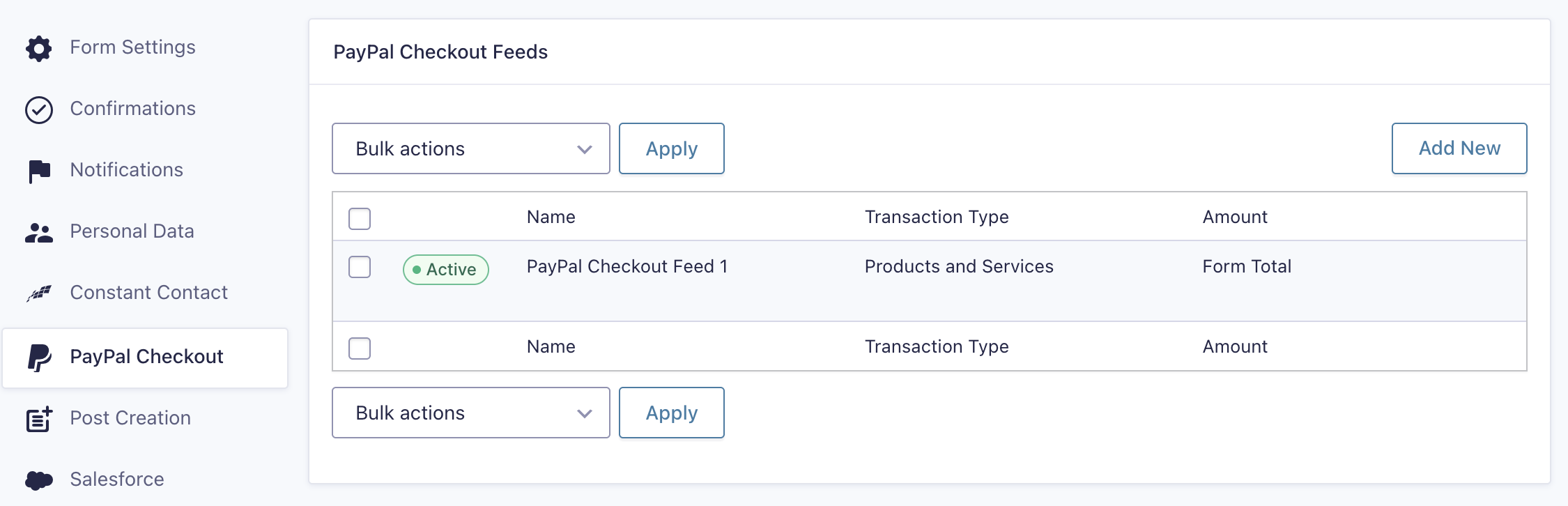This screenshot has height=506, width=1568.
Task: Open the Salesforce settings menu item
Action: [x=117, y=480]
